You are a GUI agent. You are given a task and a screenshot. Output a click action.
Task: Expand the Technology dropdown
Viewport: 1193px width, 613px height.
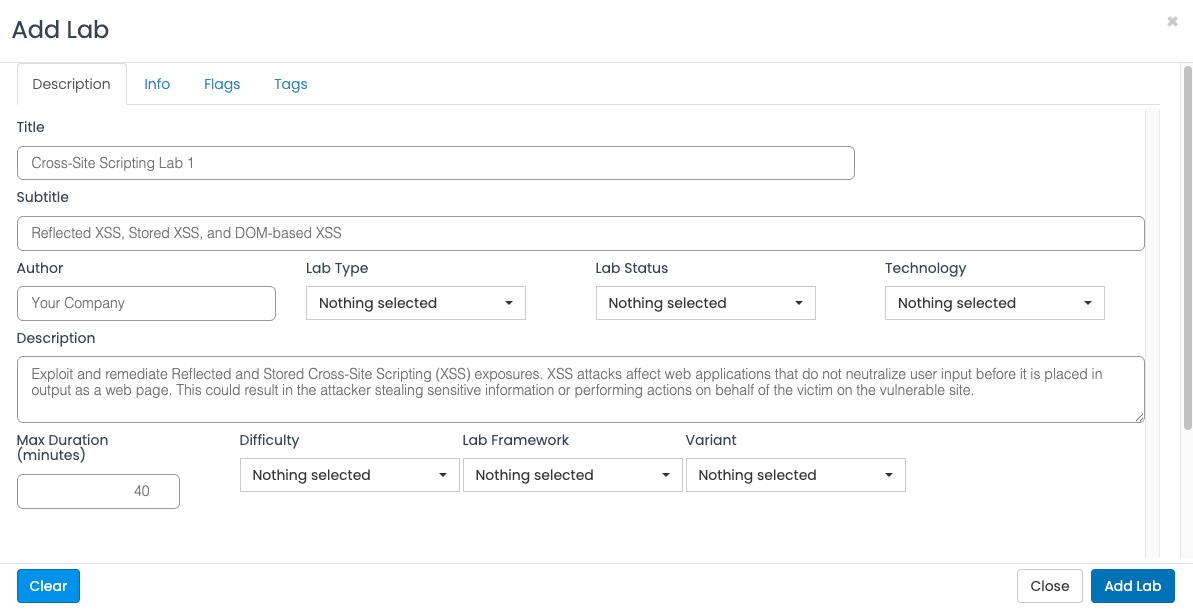(x=994, y=303)
